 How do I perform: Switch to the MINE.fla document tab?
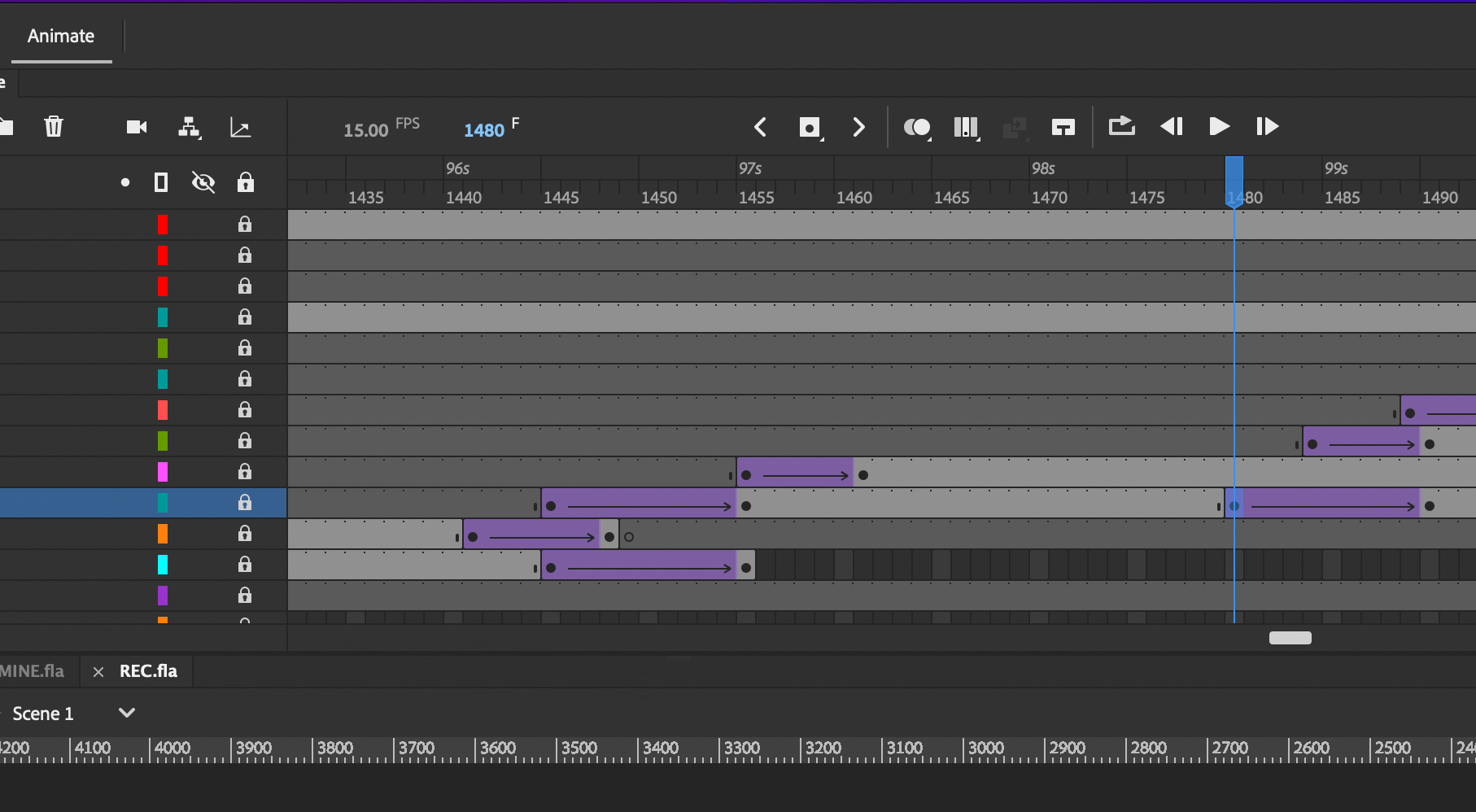tap(33, 671)
